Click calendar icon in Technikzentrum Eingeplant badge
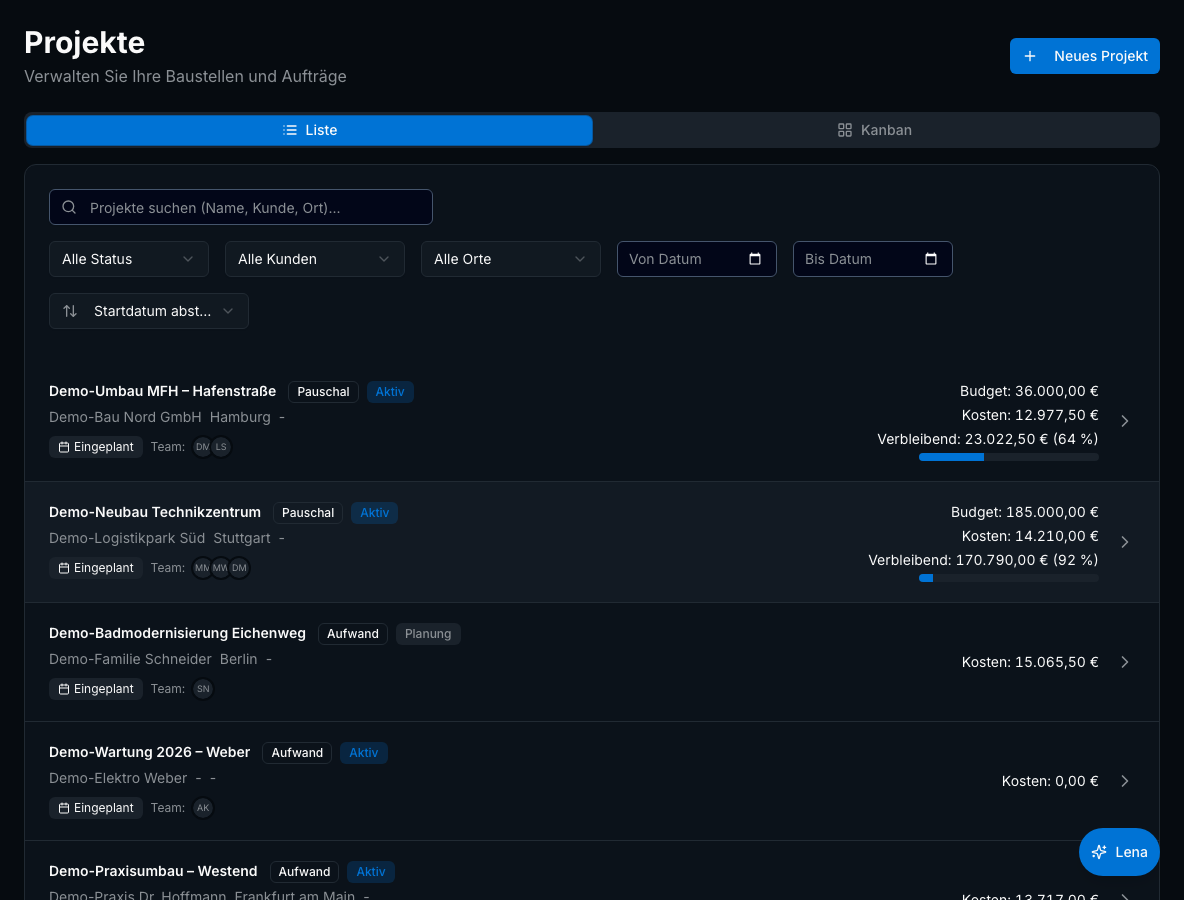1184x900 pixels. click(x=64, y=568)
